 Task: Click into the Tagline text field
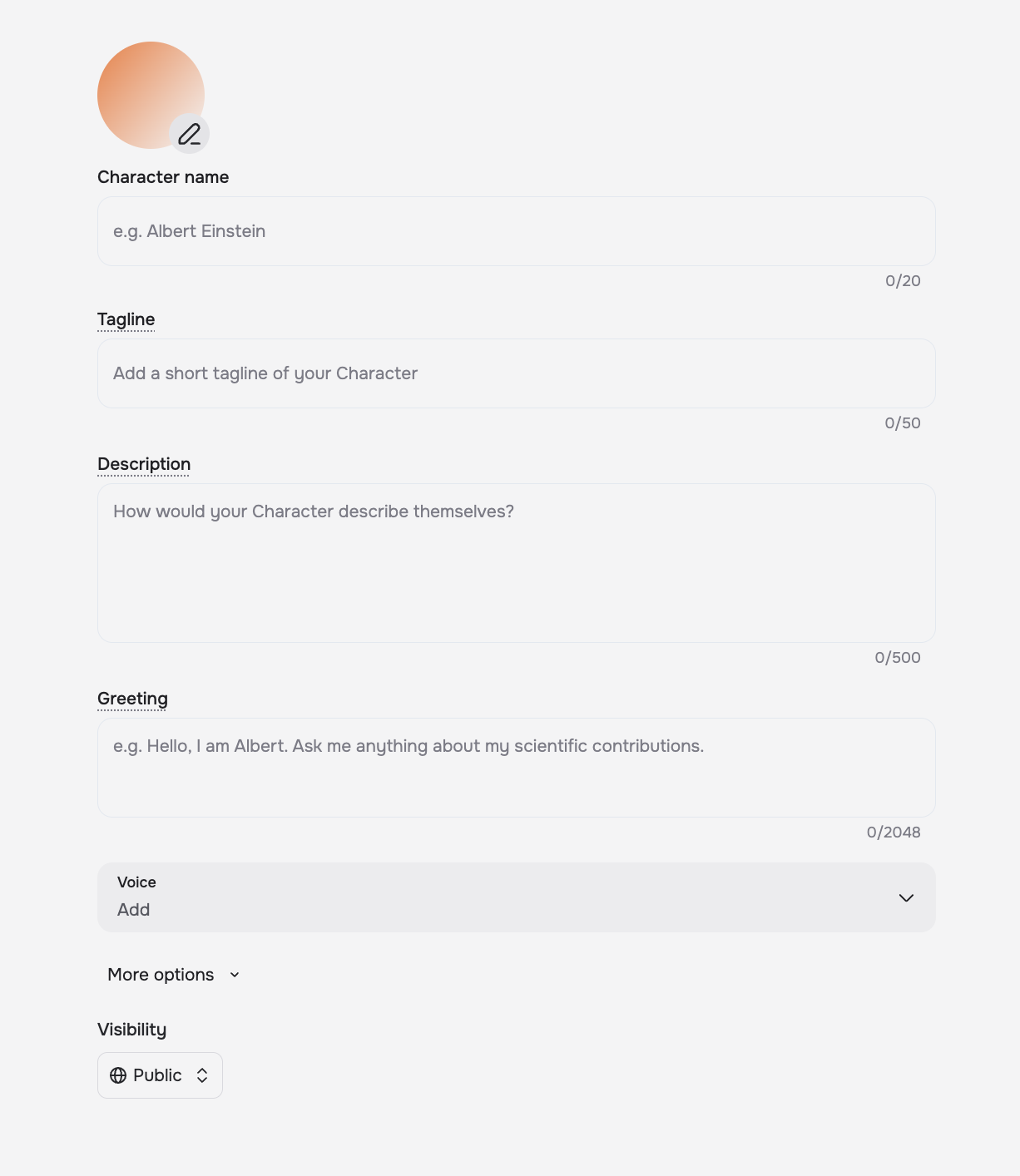tap(516, 373)
